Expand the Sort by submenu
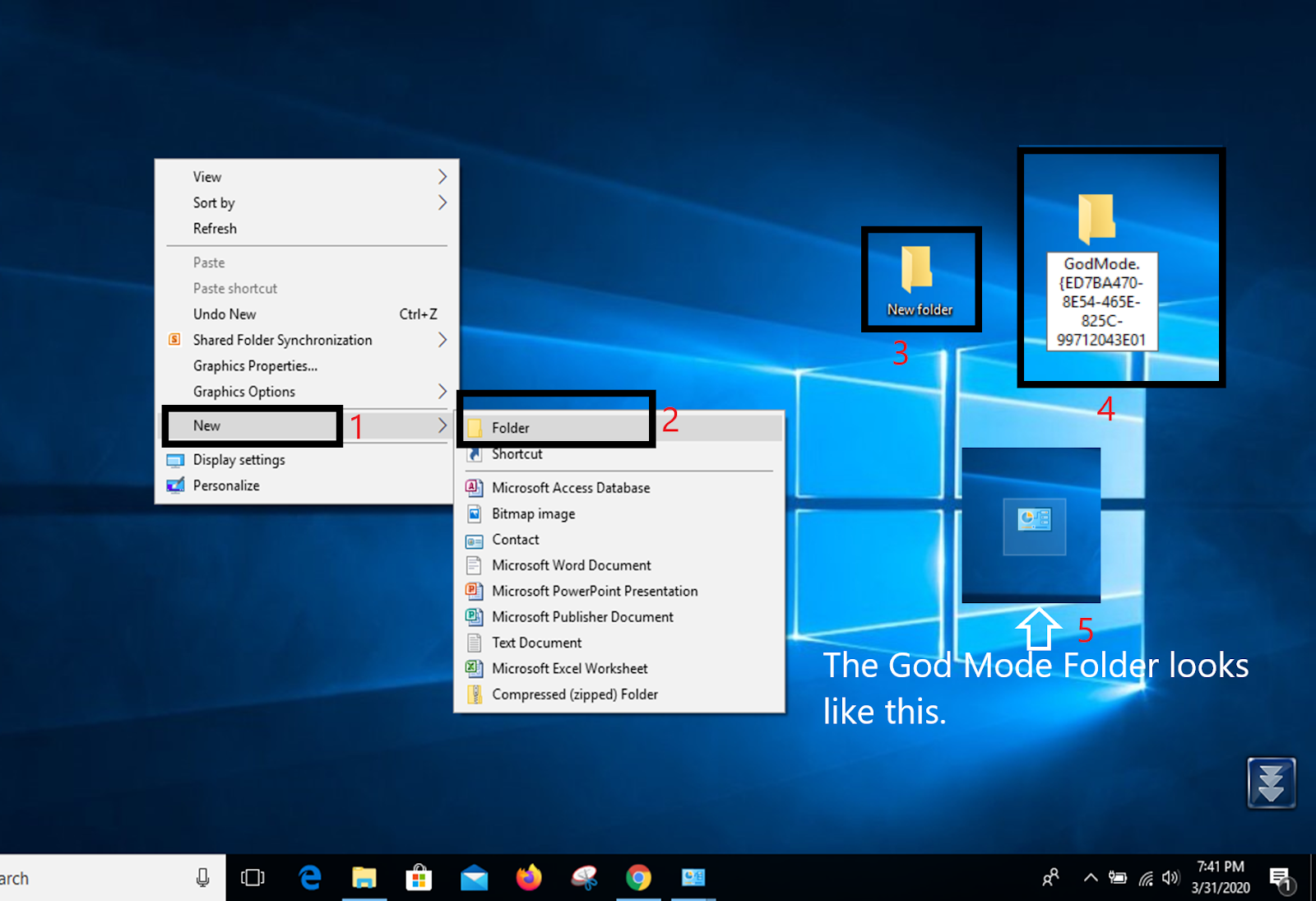 (x=213, y=202)
